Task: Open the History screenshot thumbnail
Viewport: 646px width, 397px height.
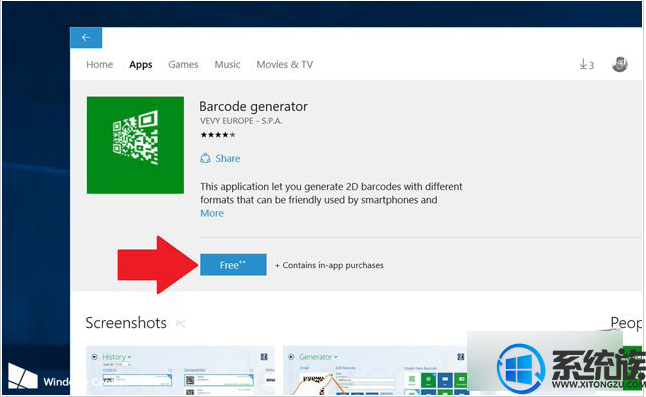Action: pos(180,371)
